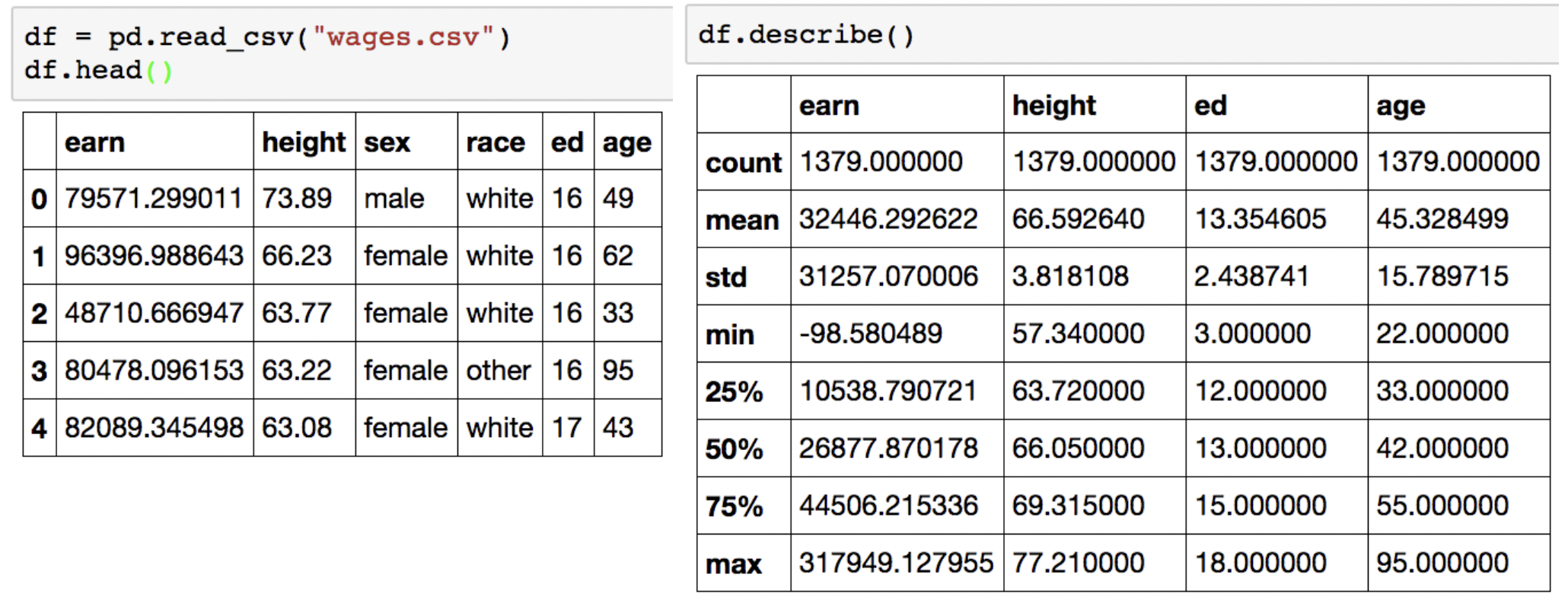
Task: Click max ed value 18.000000
Action: point(1260,562)
